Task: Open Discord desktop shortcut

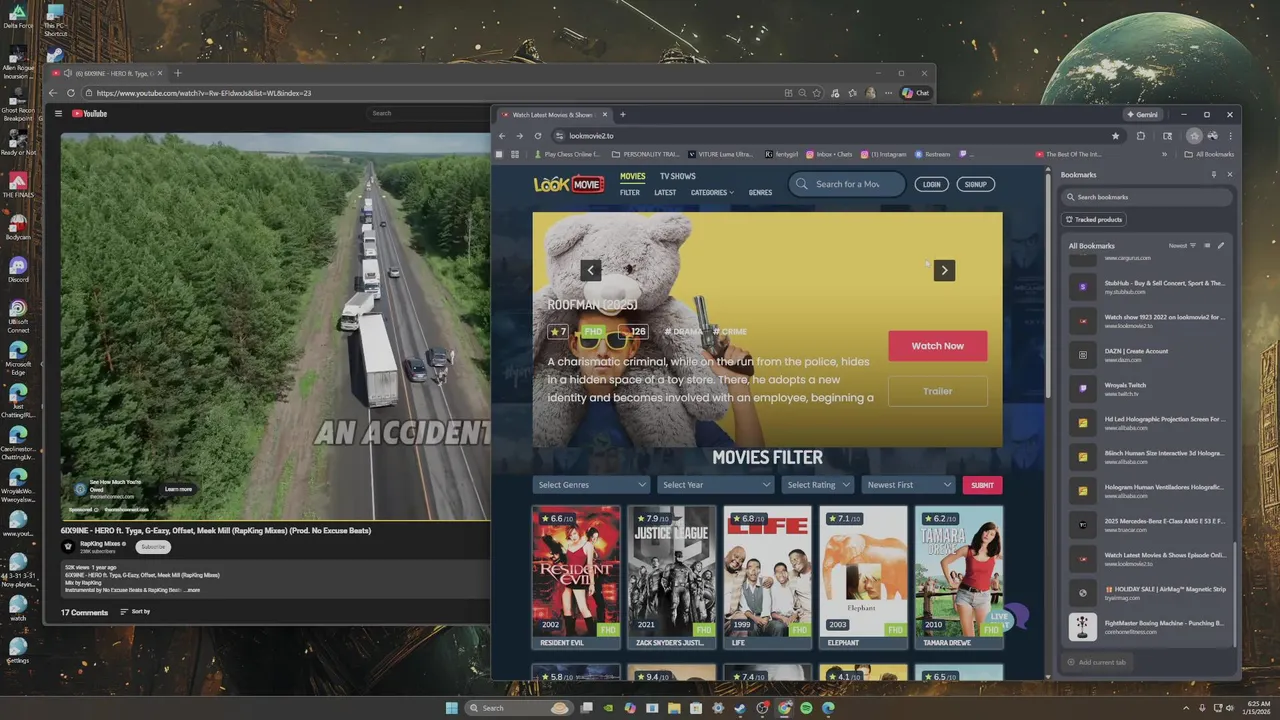Action: [18, 269]
